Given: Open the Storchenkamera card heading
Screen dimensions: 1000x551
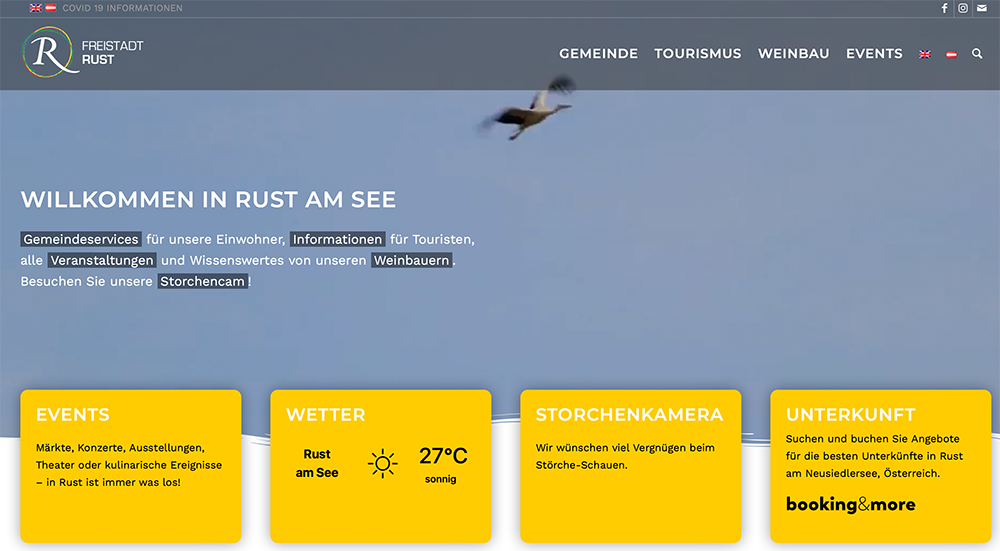Looking at the screenshot, I should (629, 415).
